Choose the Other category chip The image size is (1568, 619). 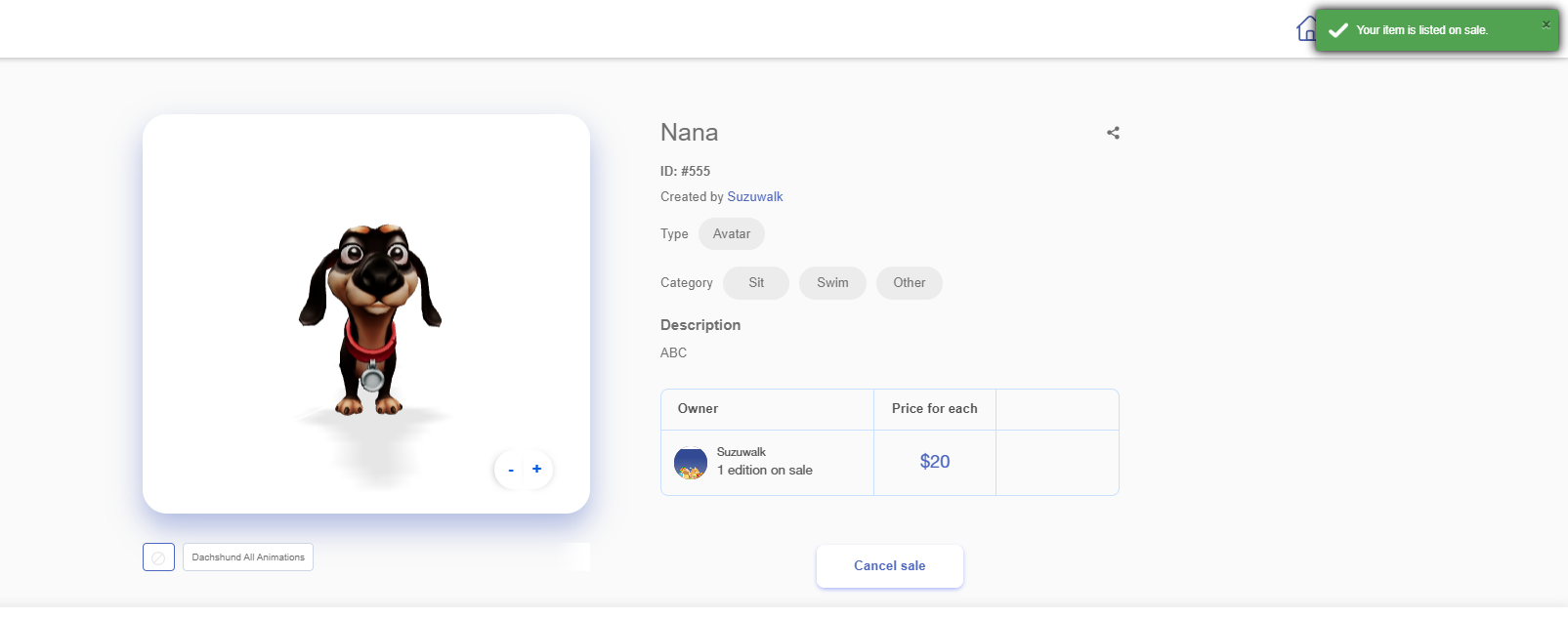click(909, 283)
